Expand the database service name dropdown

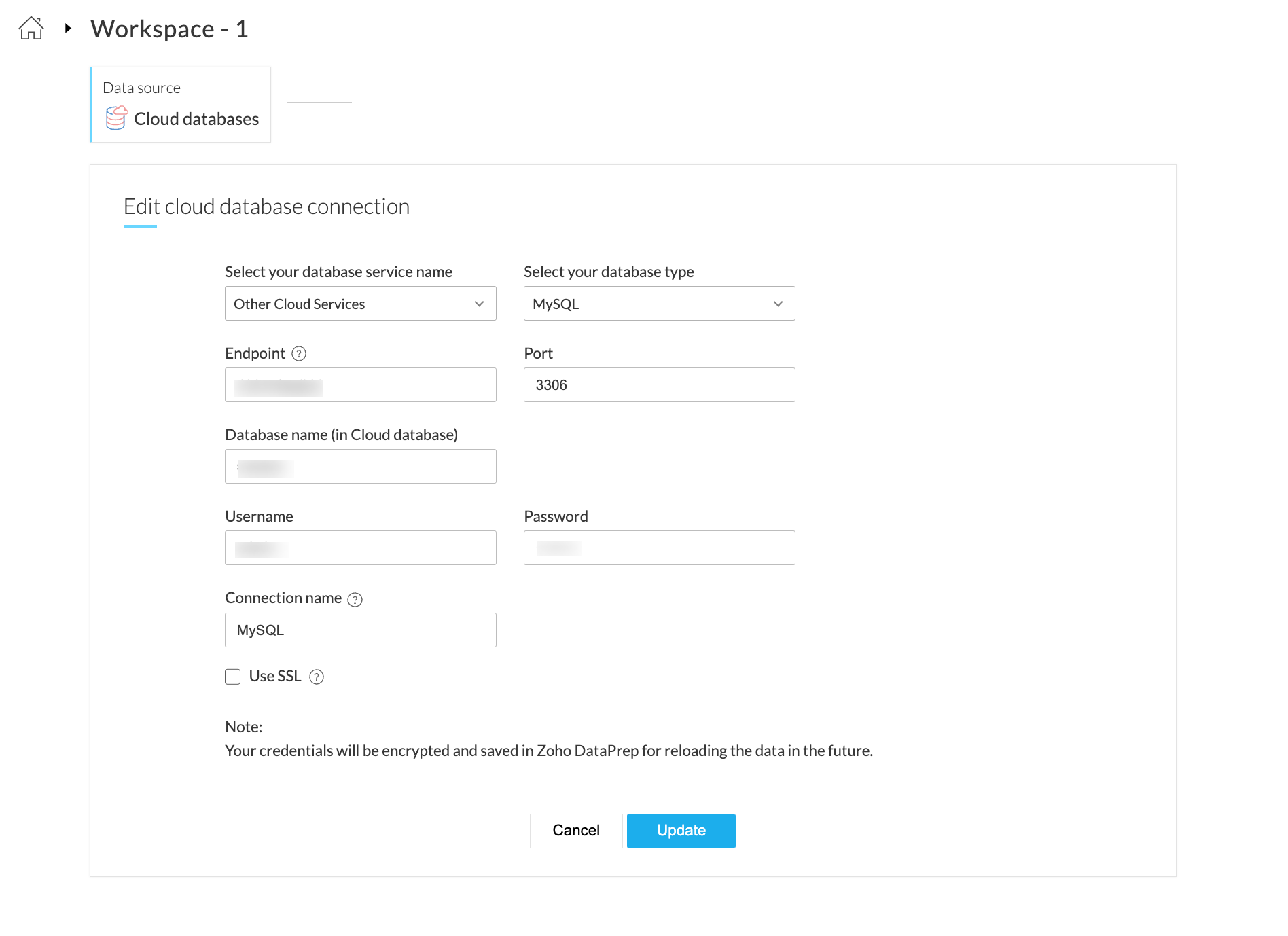[x=360, y=304]
